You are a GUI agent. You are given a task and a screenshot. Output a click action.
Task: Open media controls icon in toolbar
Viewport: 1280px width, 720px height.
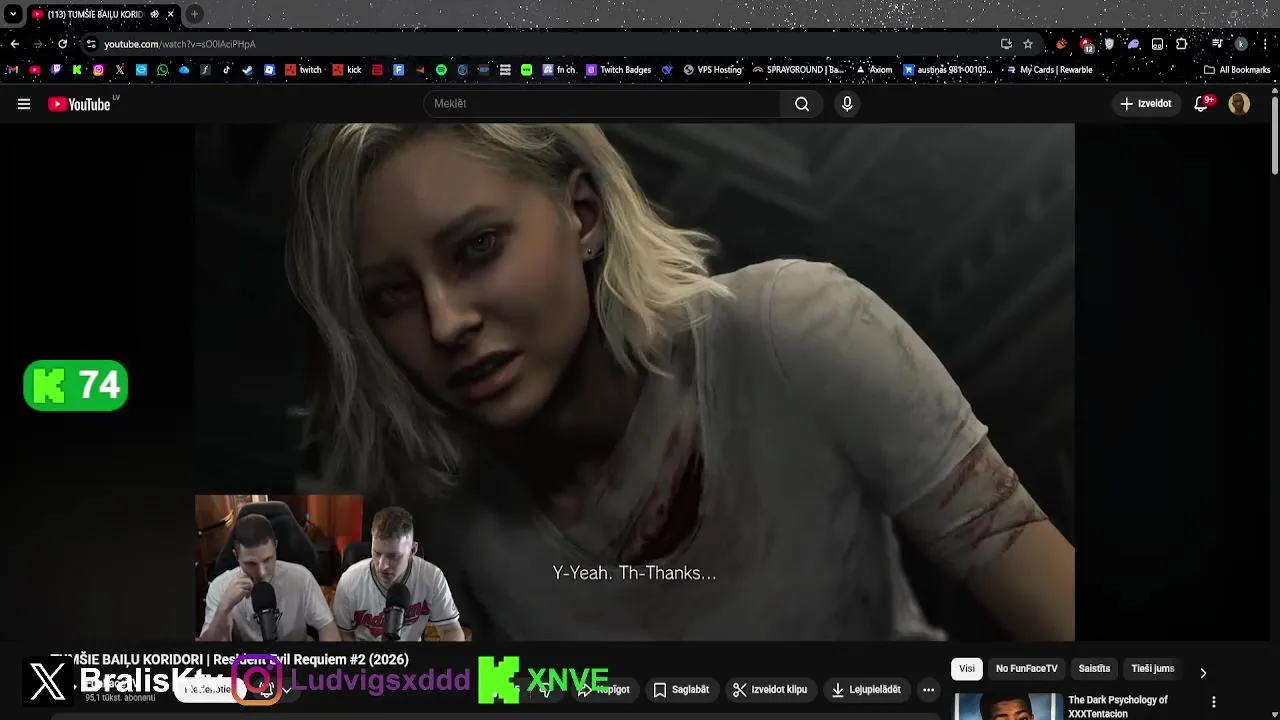(x=1217, y=44)
